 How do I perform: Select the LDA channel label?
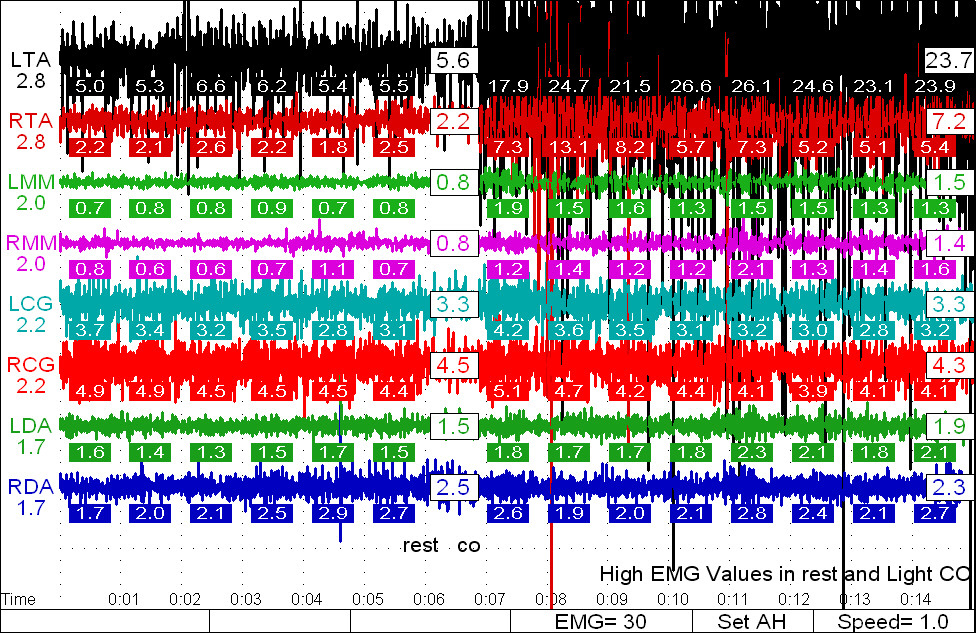click(x=30, y=426)
